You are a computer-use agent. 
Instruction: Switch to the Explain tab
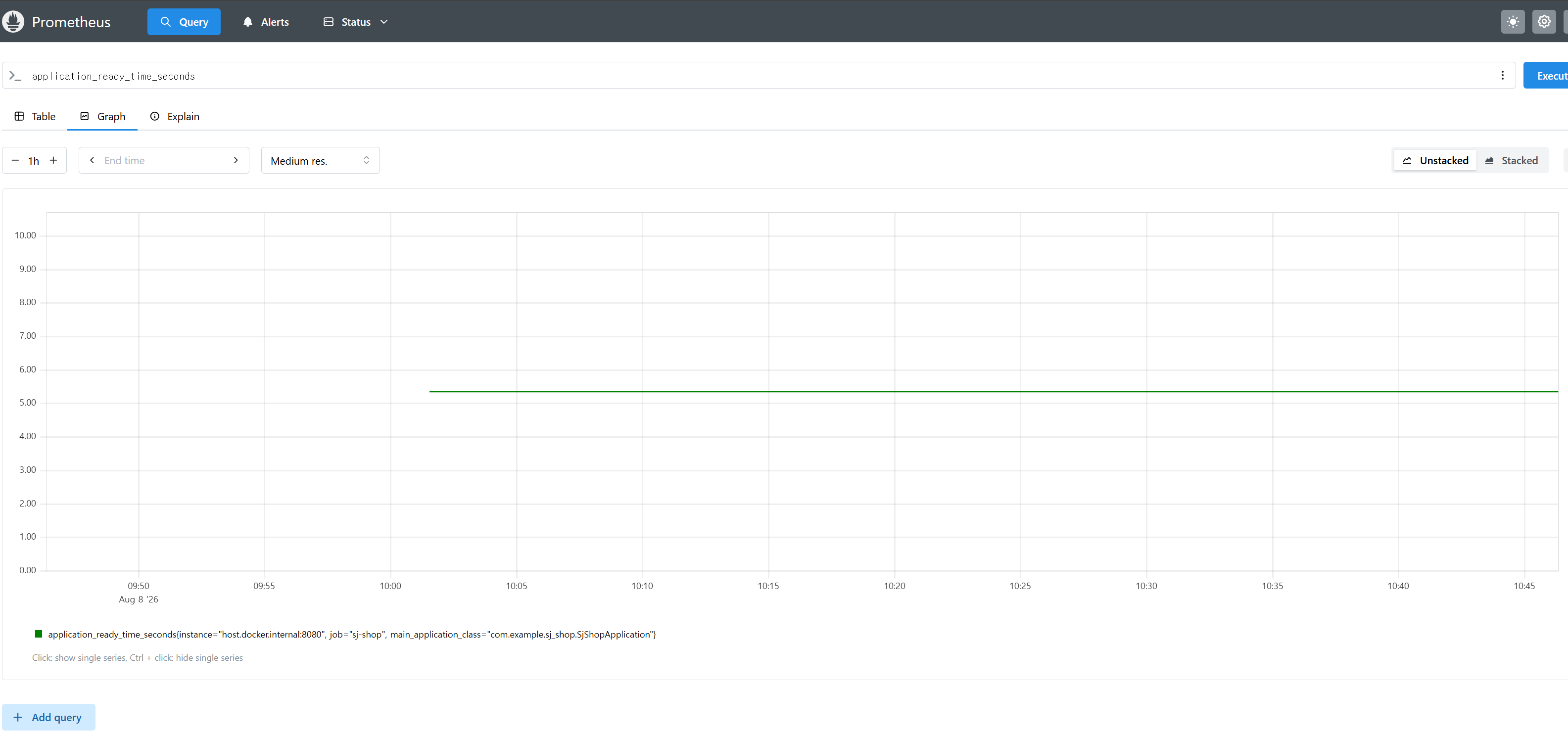(x=175, y=116)
